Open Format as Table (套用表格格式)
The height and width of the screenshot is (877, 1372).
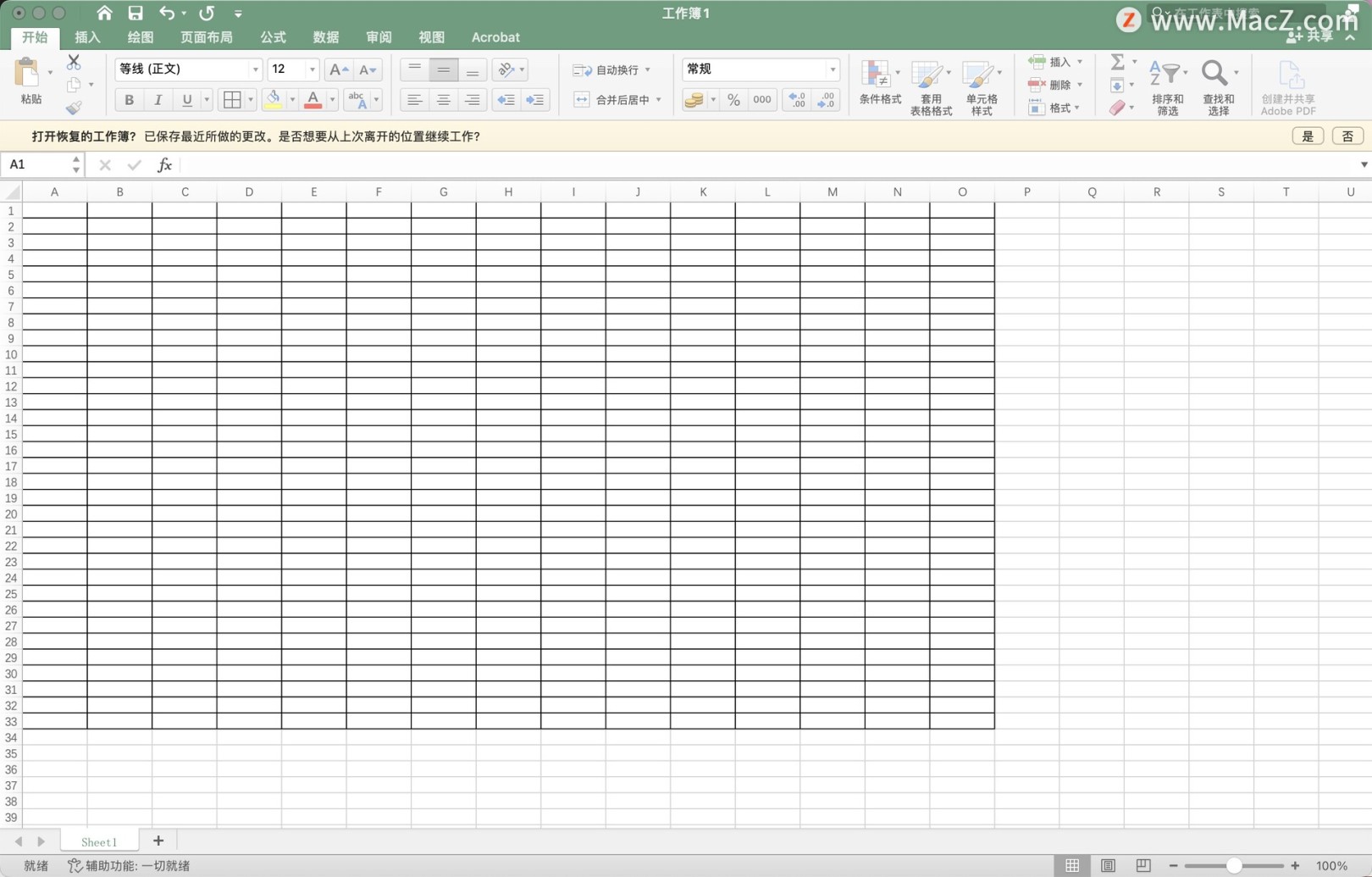(x=931, y=87)
